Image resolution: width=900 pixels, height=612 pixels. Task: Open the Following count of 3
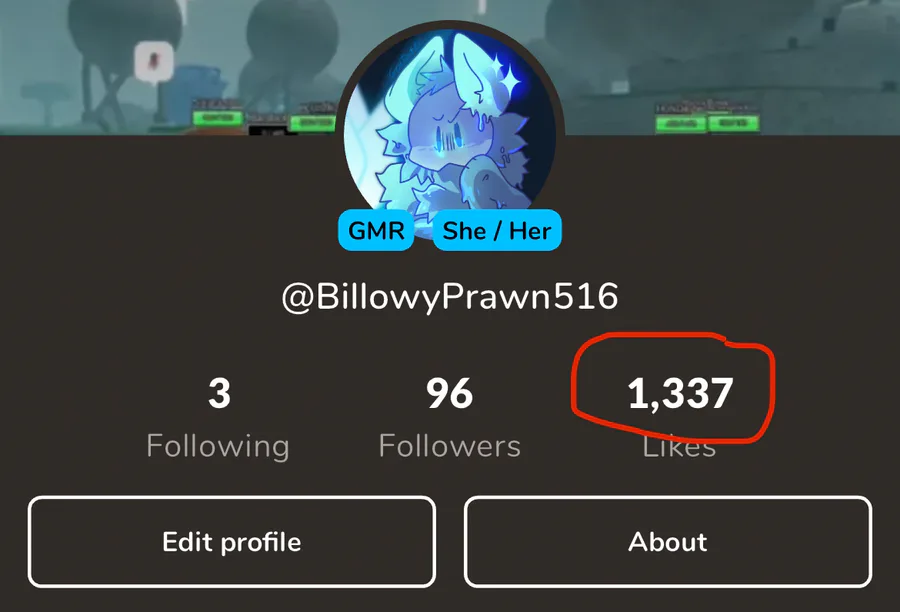coord(219,394)
